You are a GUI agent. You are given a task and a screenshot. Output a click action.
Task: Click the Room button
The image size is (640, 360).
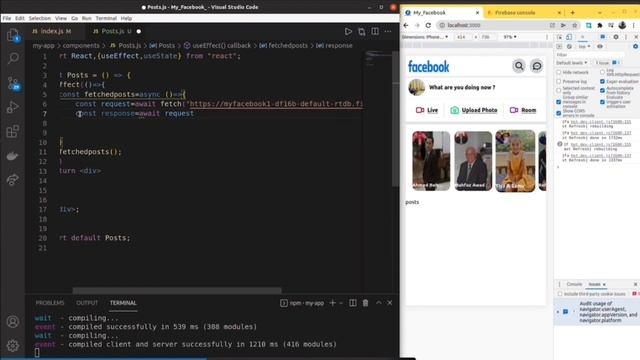[523, 110]
